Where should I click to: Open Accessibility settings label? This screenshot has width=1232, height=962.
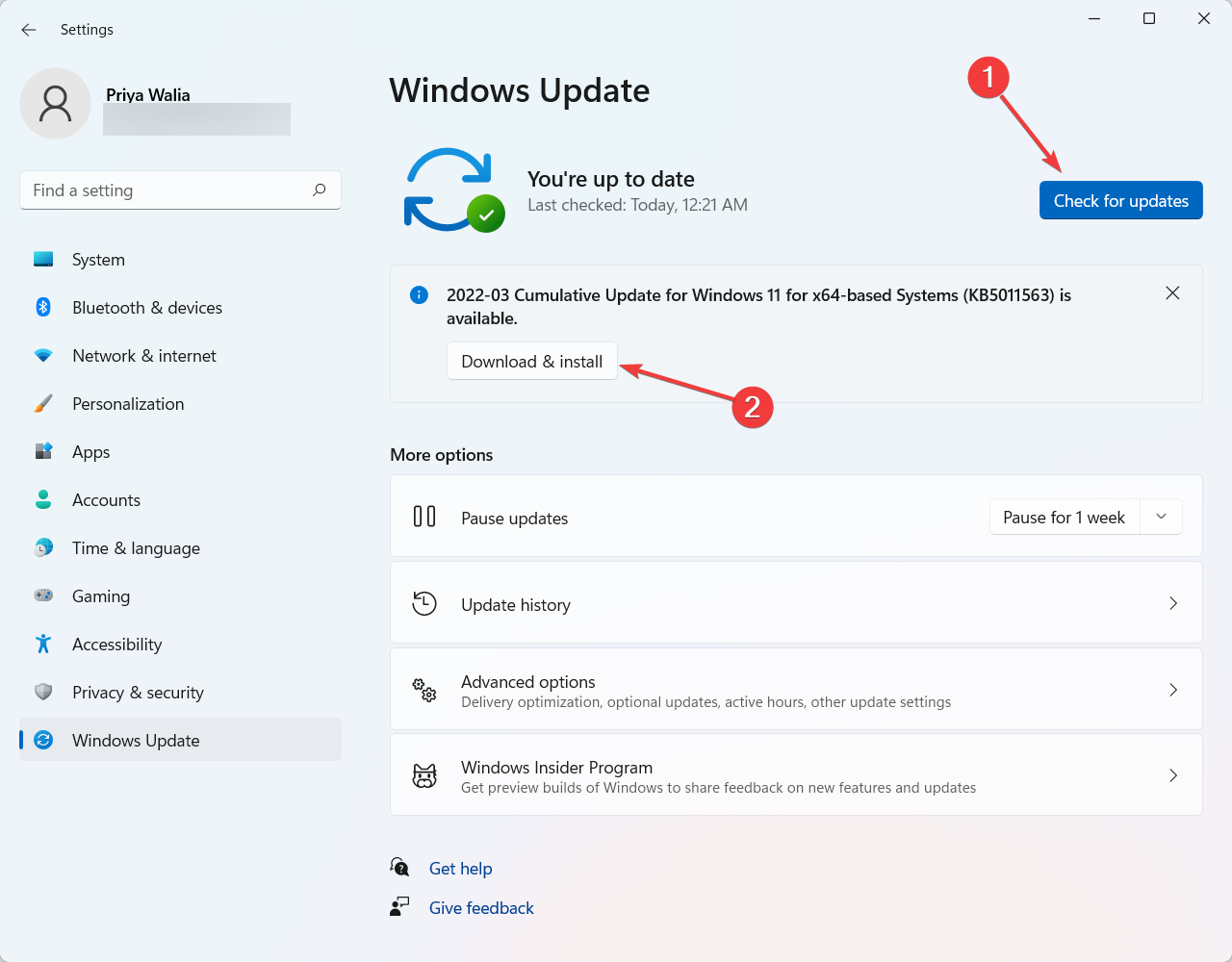[116, 645]
